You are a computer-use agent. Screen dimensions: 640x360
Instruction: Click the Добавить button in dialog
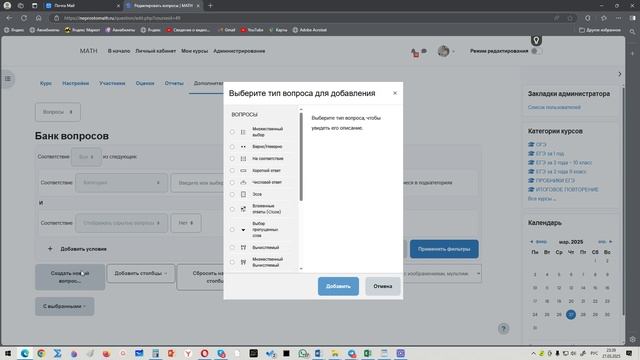click(x=338, y=286)
